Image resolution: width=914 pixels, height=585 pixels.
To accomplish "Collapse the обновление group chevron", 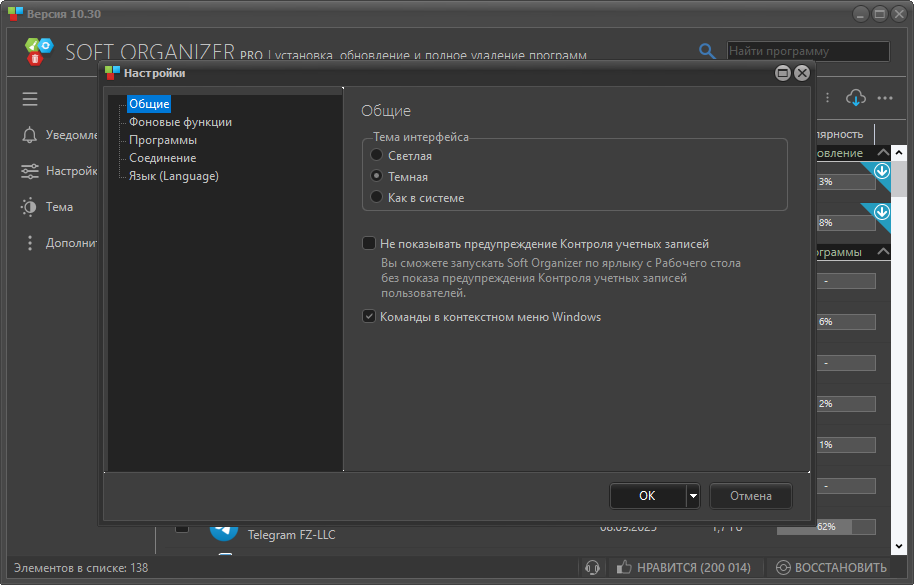I will 882,153.
